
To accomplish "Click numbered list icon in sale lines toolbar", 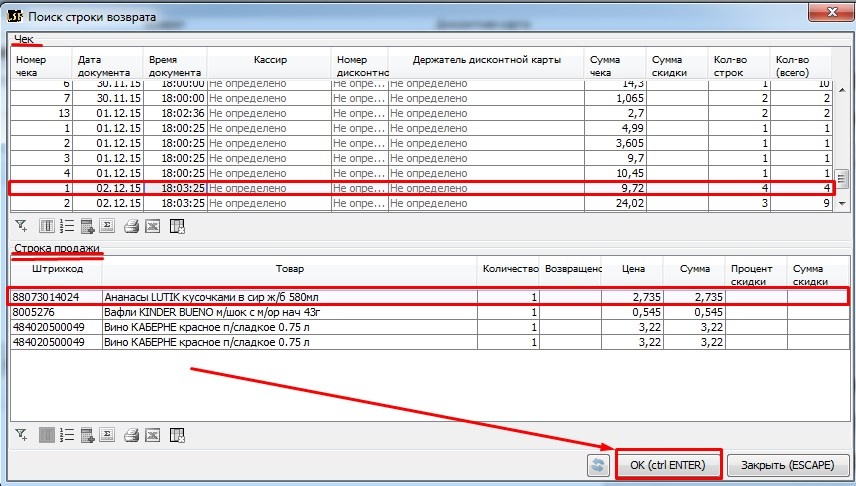I will 65,435.
